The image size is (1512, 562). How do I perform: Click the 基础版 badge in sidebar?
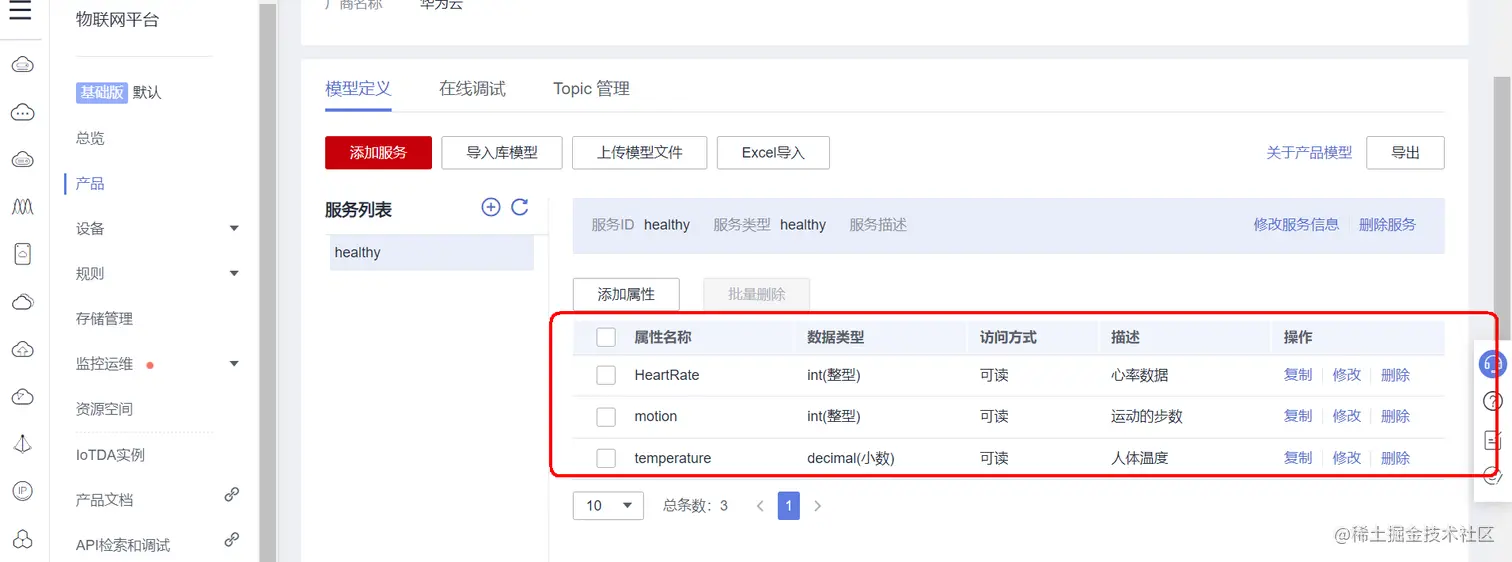[102, 92]
